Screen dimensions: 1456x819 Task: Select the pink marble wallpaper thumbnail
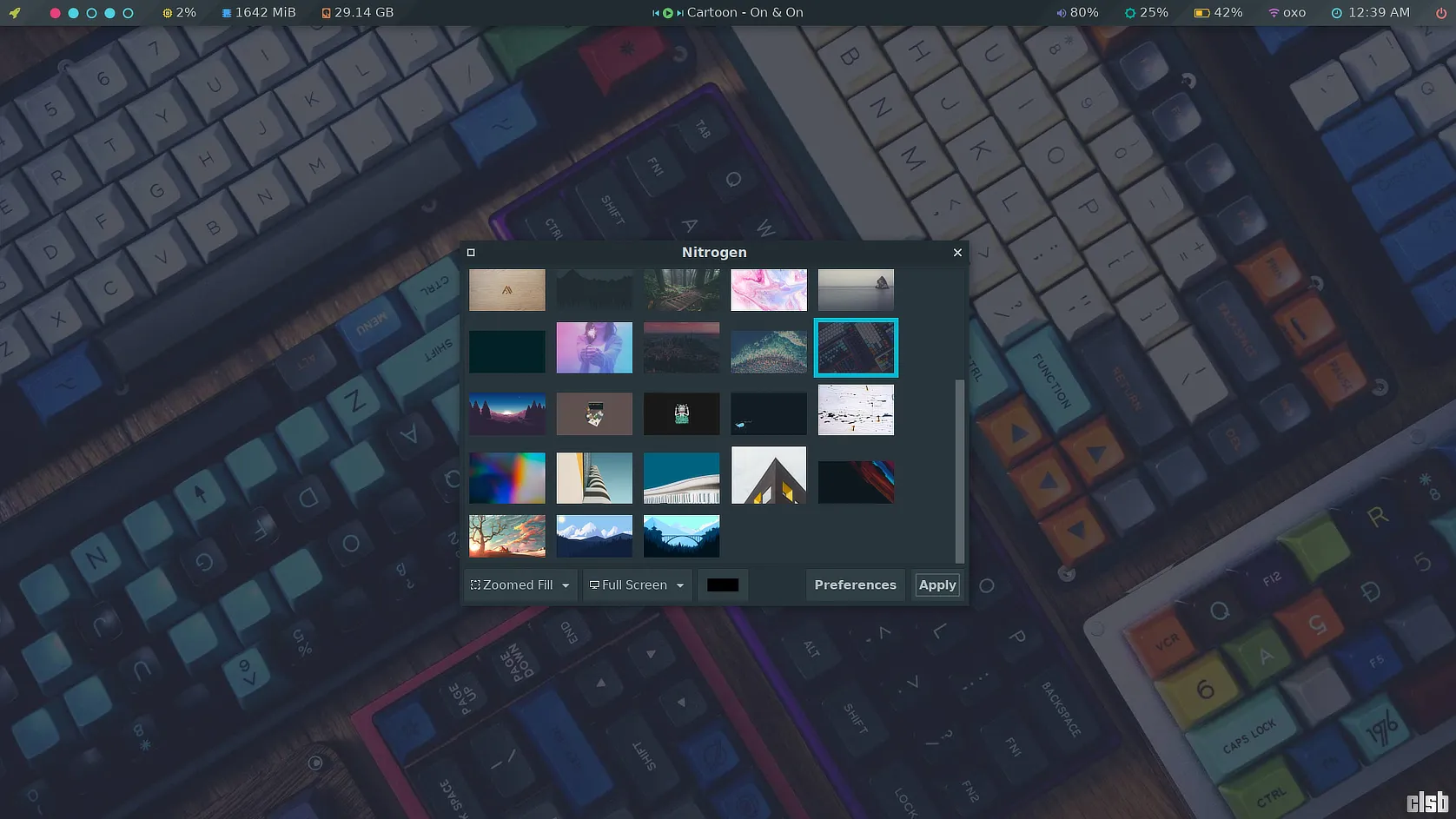pos(768,290)
